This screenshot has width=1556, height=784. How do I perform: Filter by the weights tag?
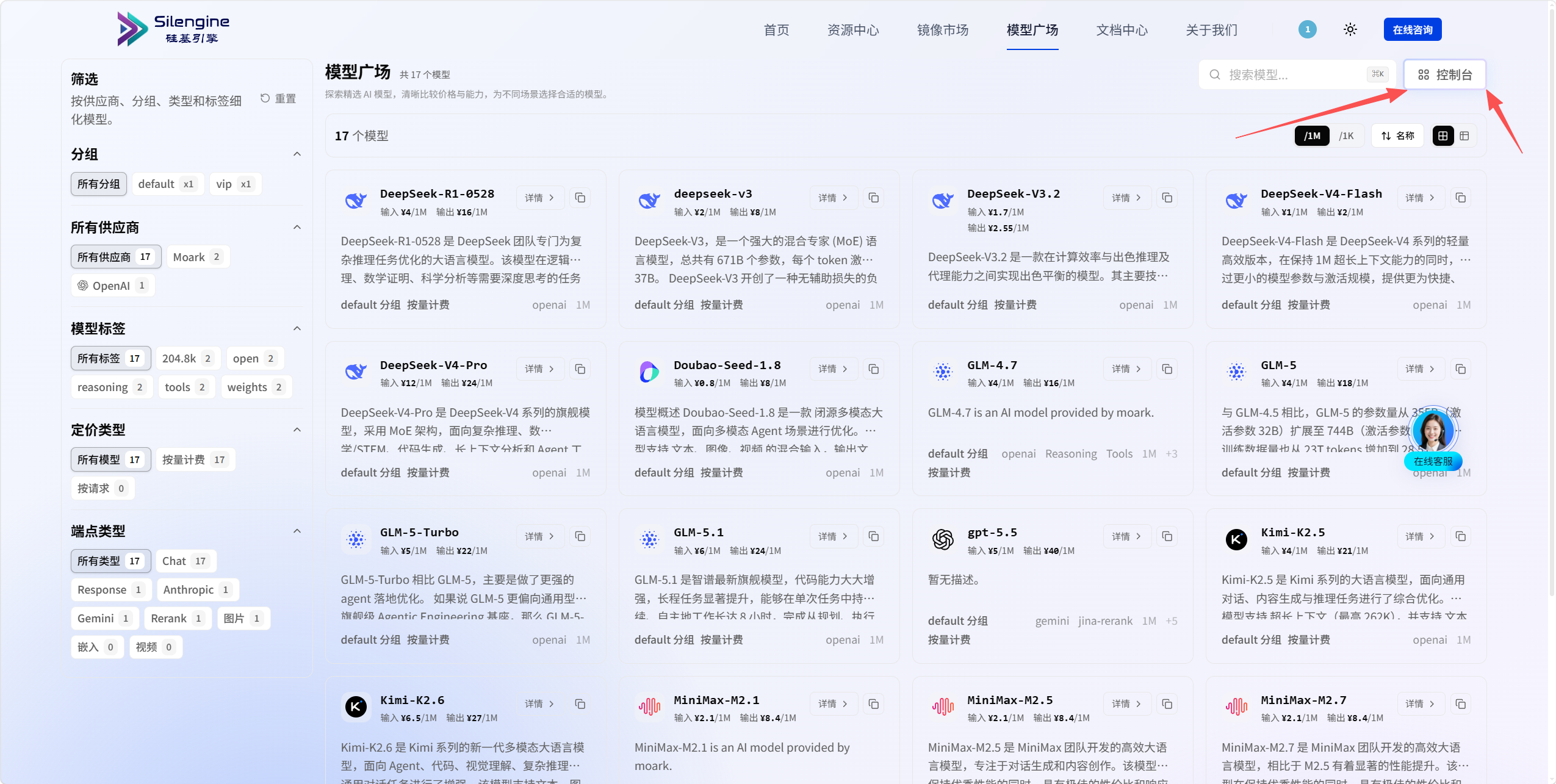tap(256, 387)
